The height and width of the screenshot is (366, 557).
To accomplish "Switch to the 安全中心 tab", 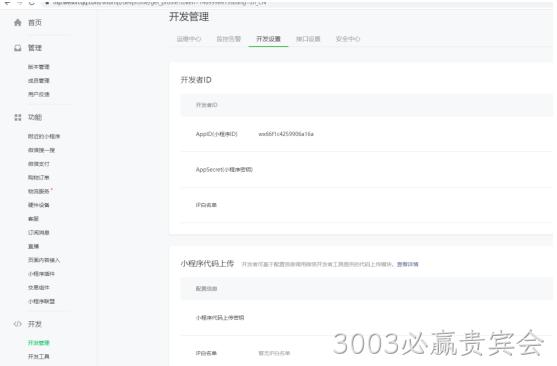I will 348,39.
